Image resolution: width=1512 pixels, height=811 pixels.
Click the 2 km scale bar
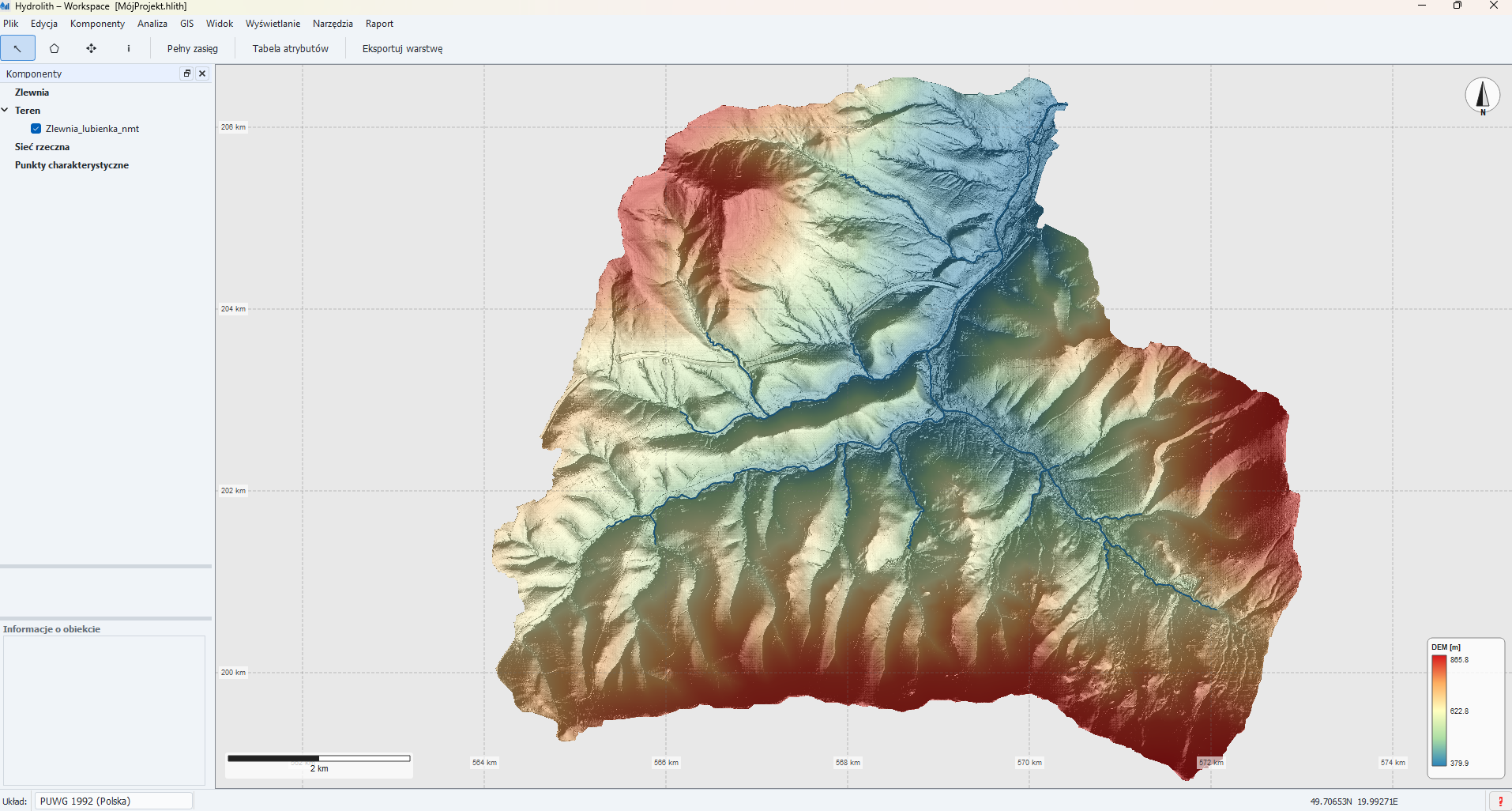319,764
